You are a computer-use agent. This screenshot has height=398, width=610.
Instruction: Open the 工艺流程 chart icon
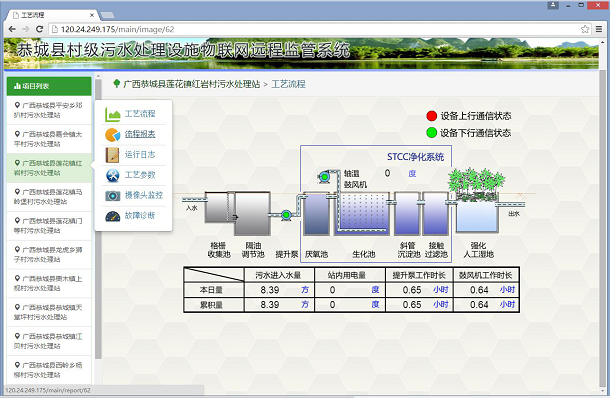pyautogui.click(x=112, y=114)
